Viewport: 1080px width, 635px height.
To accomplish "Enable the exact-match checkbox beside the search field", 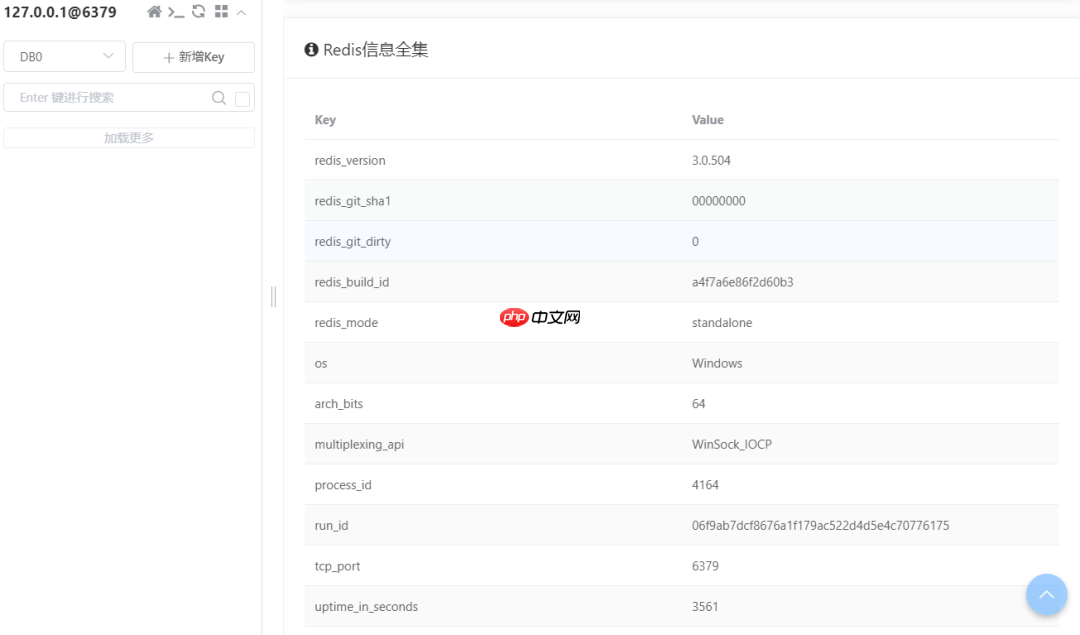I will [x=240, y=98].
